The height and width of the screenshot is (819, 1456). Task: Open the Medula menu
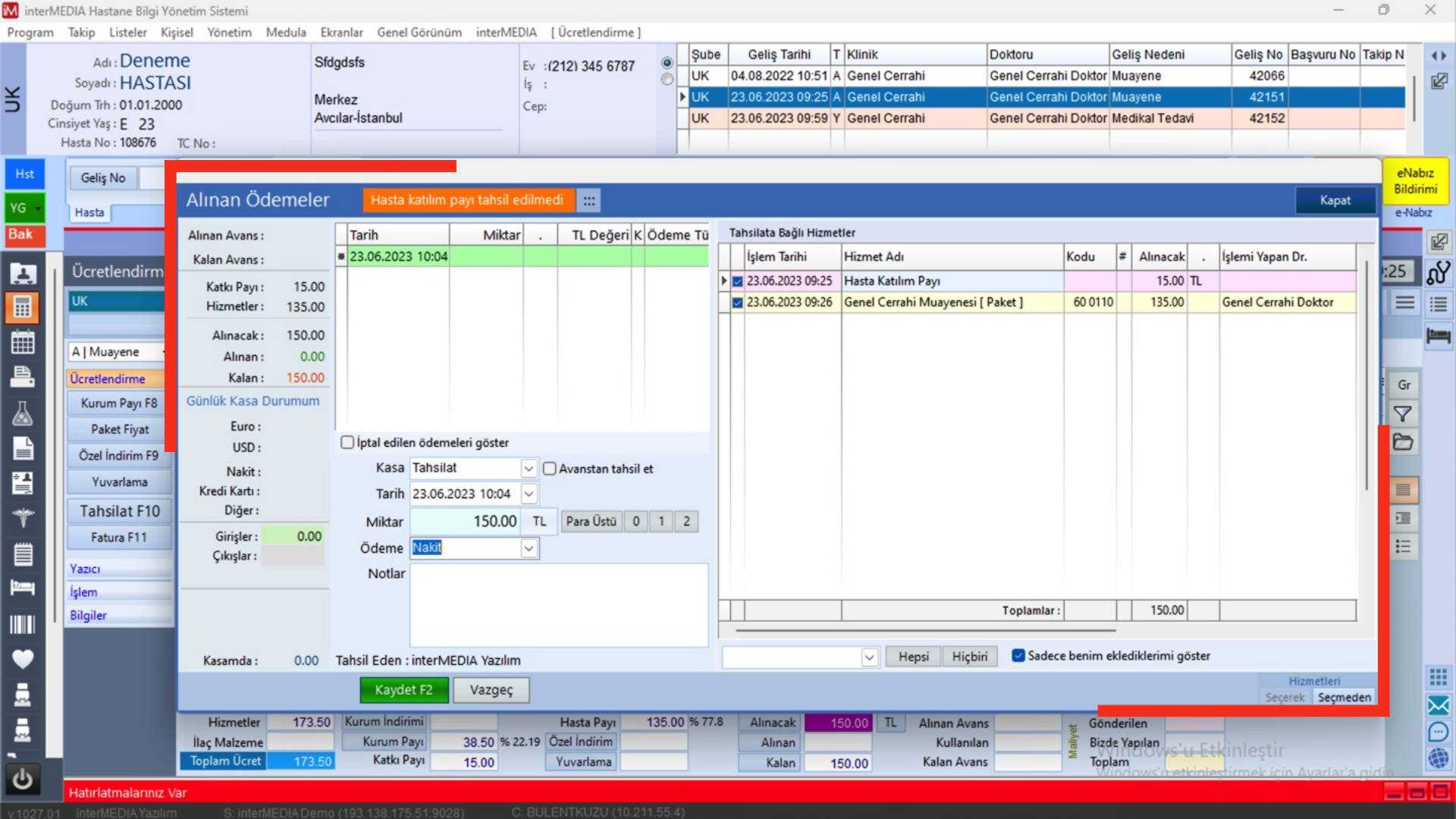pyautogui.click(x=286, y=33)
